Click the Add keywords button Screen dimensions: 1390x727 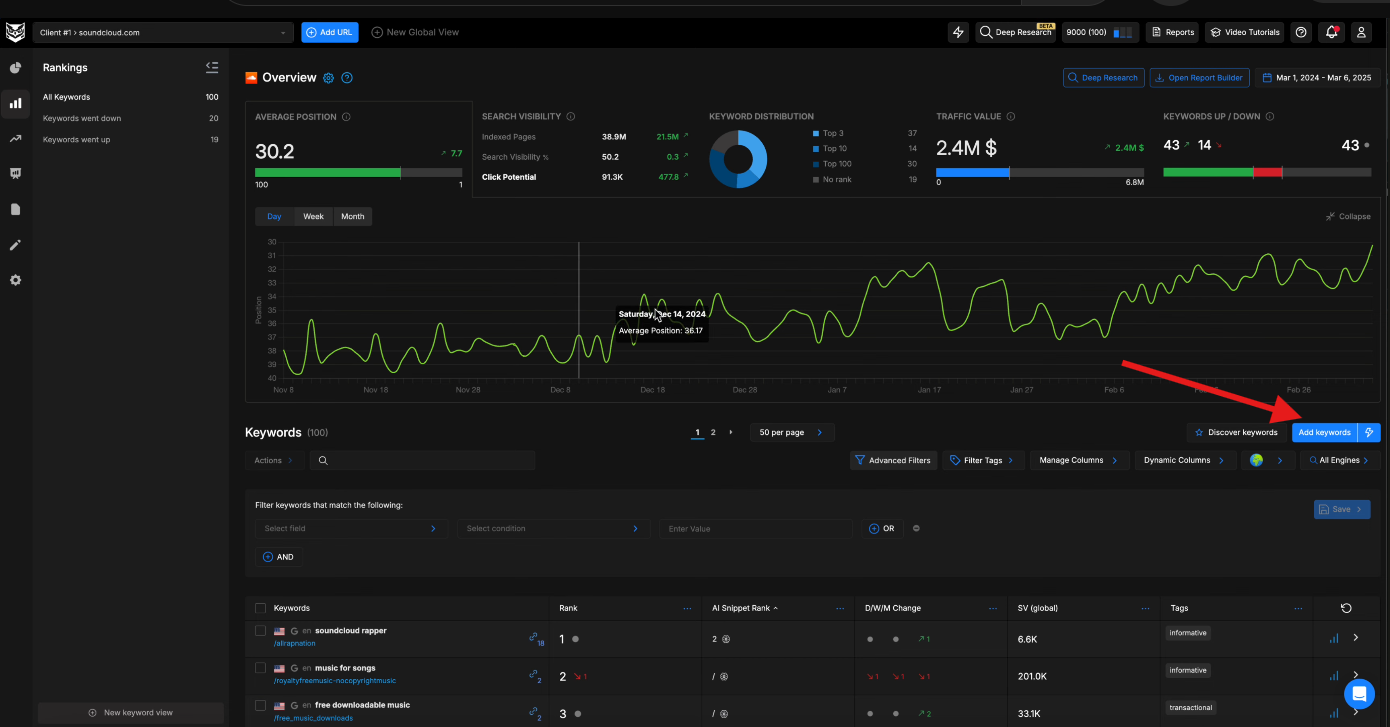pos(1324,432)
